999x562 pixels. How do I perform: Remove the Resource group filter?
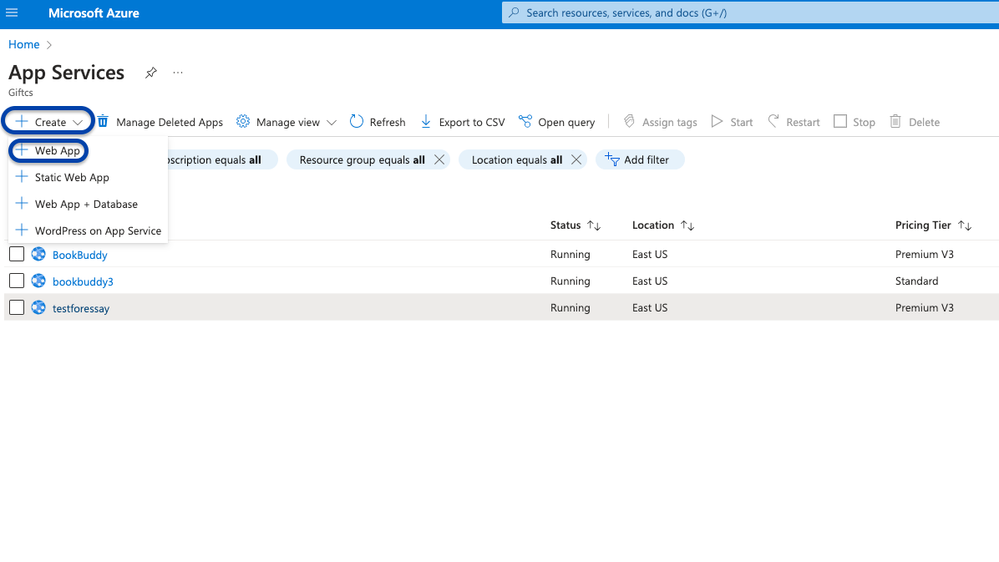[439, 159]
